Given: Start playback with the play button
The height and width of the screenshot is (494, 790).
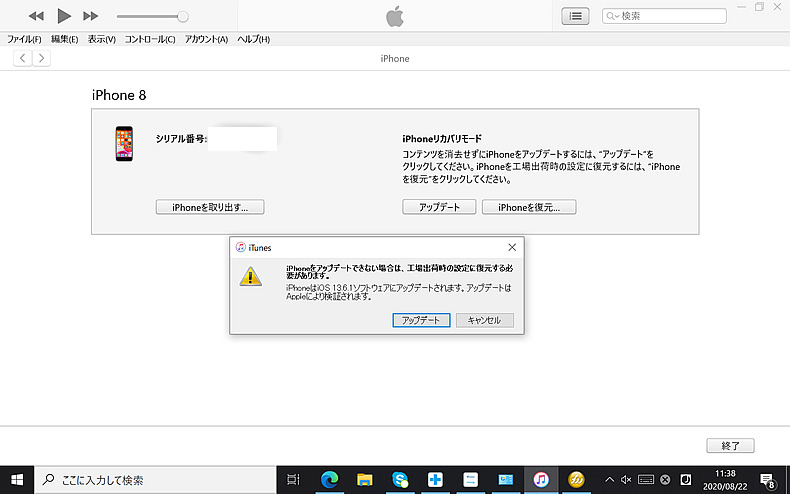Looking at the screenshot, I should 63,16.
